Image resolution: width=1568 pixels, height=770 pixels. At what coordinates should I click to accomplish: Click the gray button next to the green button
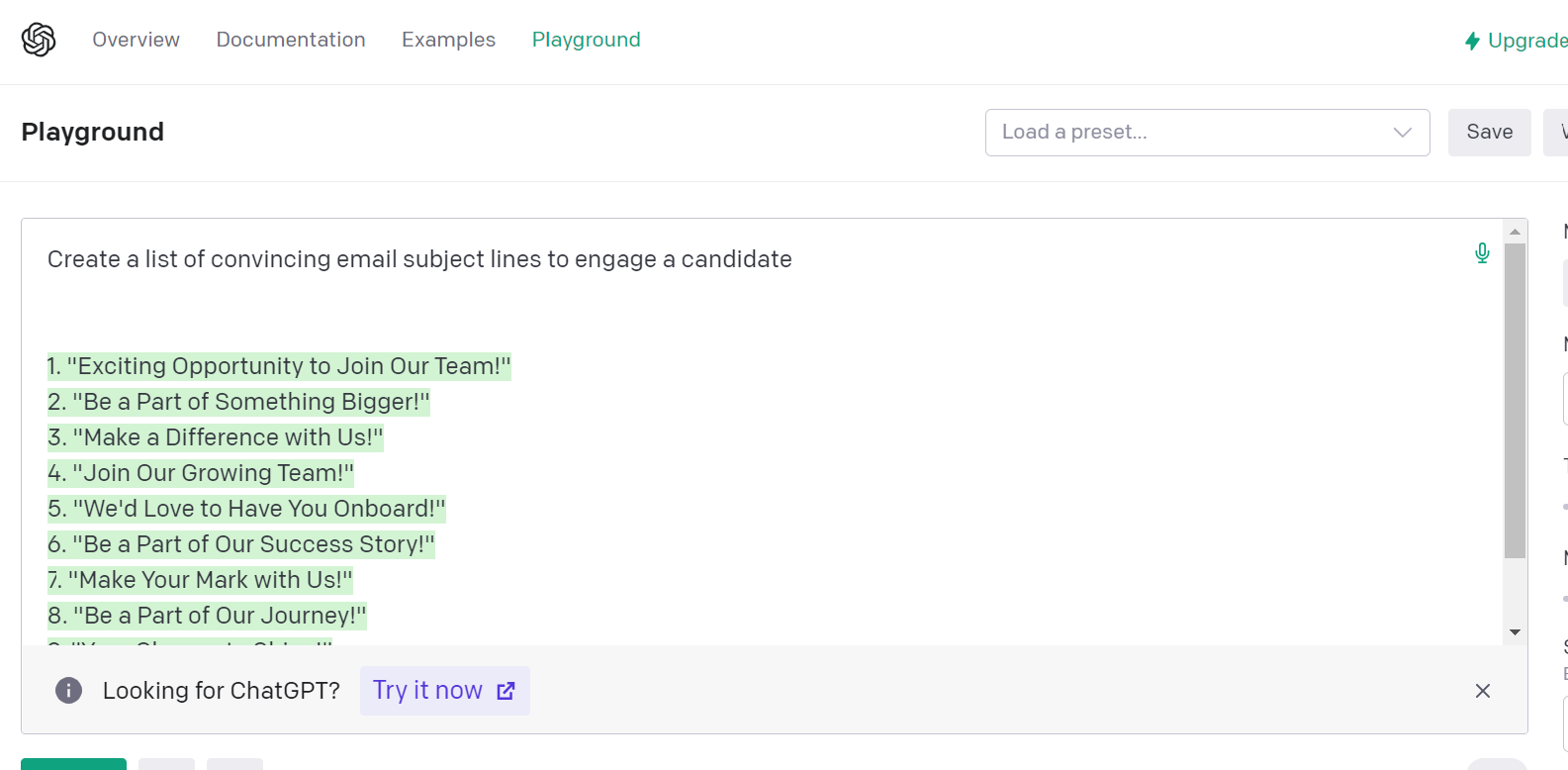166,764
